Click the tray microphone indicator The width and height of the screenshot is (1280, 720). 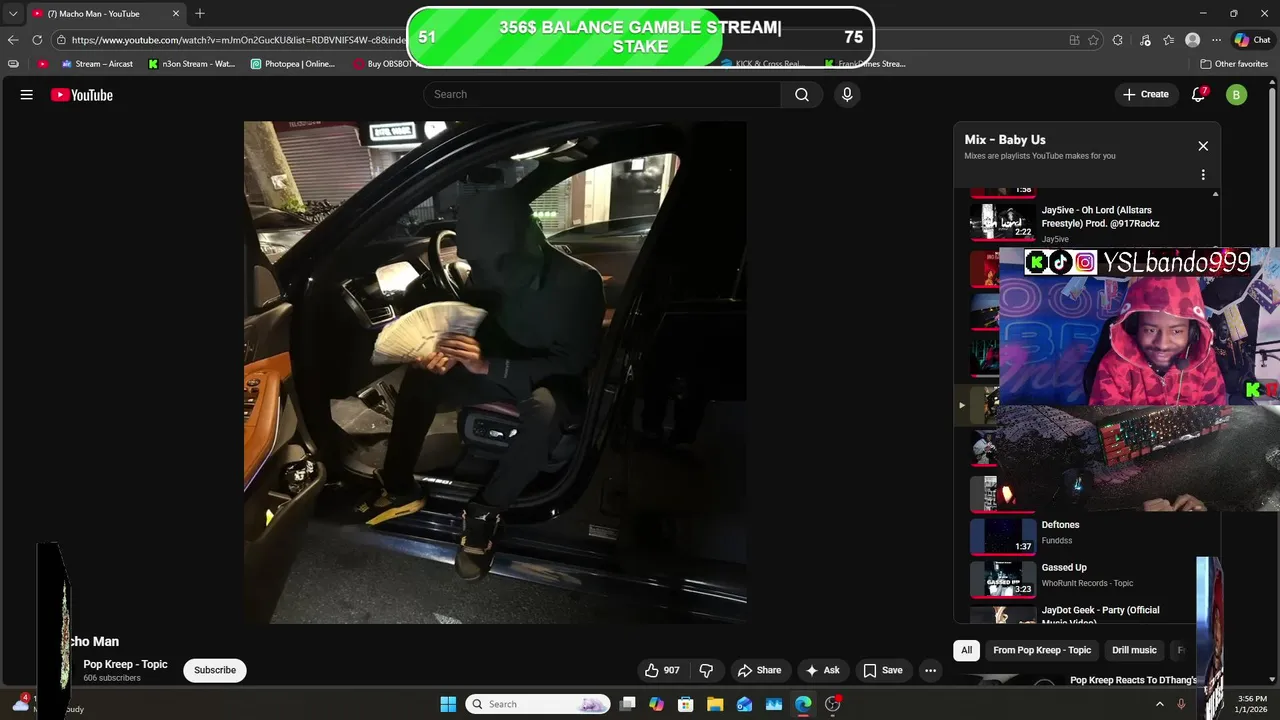coord(1181,704)
